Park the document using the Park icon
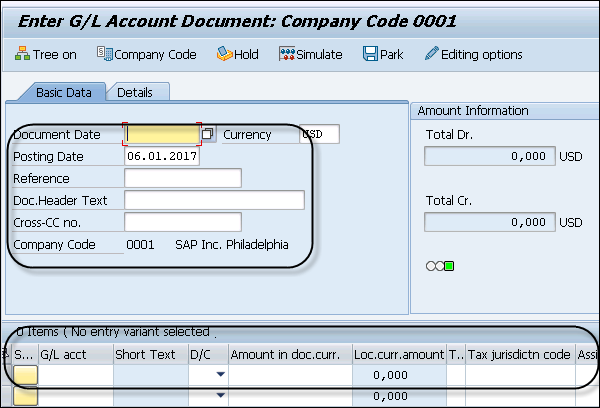The image size is (600, 408). pyautogui.click(x=370, y=55)
